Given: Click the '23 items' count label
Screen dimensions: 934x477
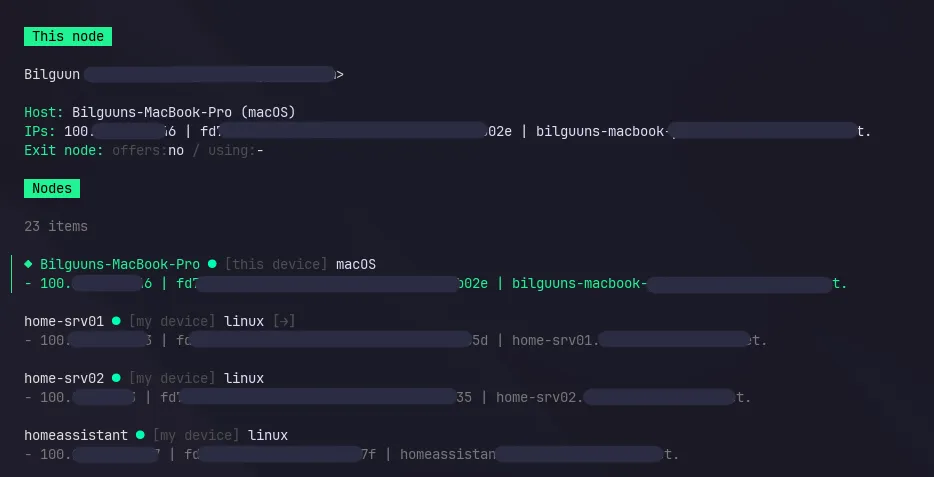Looking at the screenshot, I should coord(56,226).
